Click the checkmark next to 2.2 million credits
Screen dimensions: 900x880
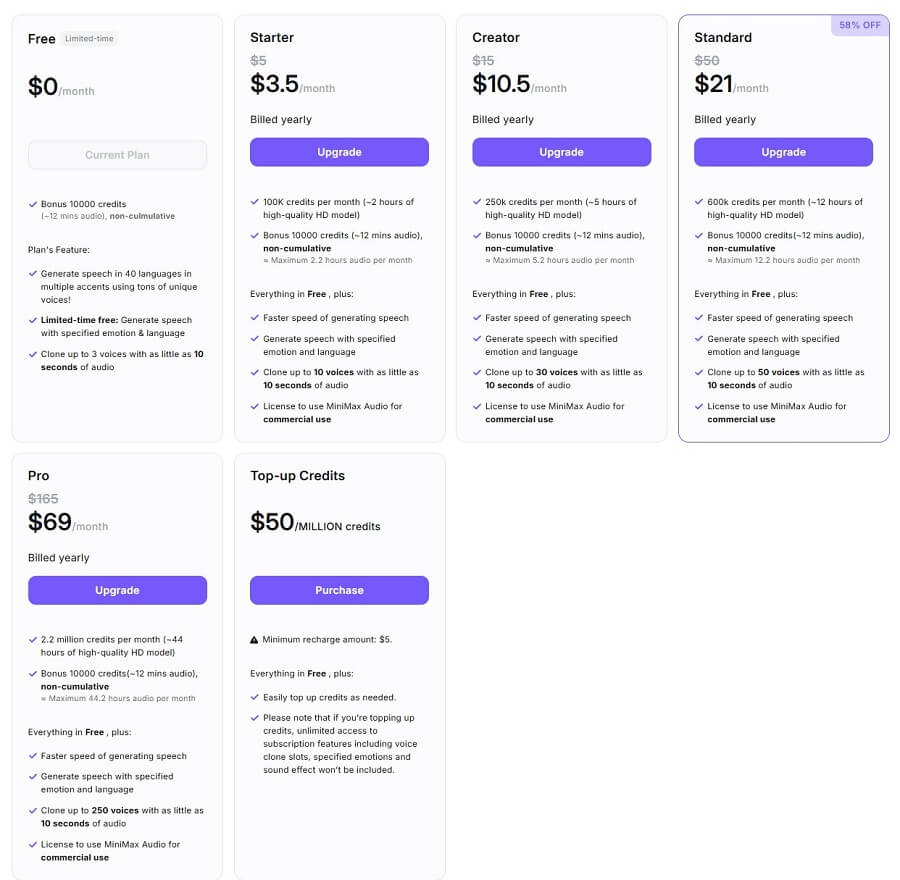32,640
